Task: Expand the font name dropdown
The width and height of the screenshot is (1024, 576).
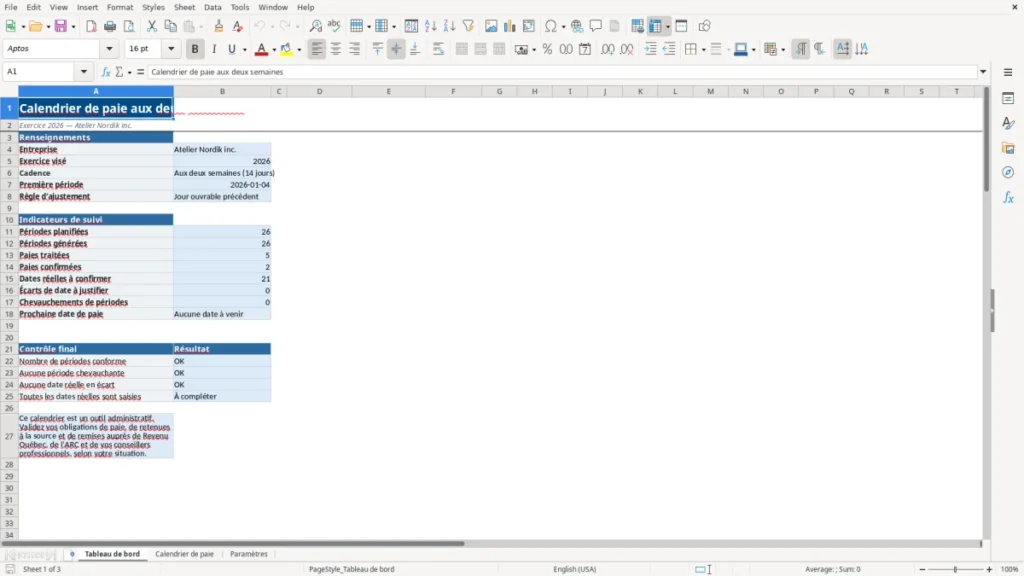Action: (x=109, y=49)
